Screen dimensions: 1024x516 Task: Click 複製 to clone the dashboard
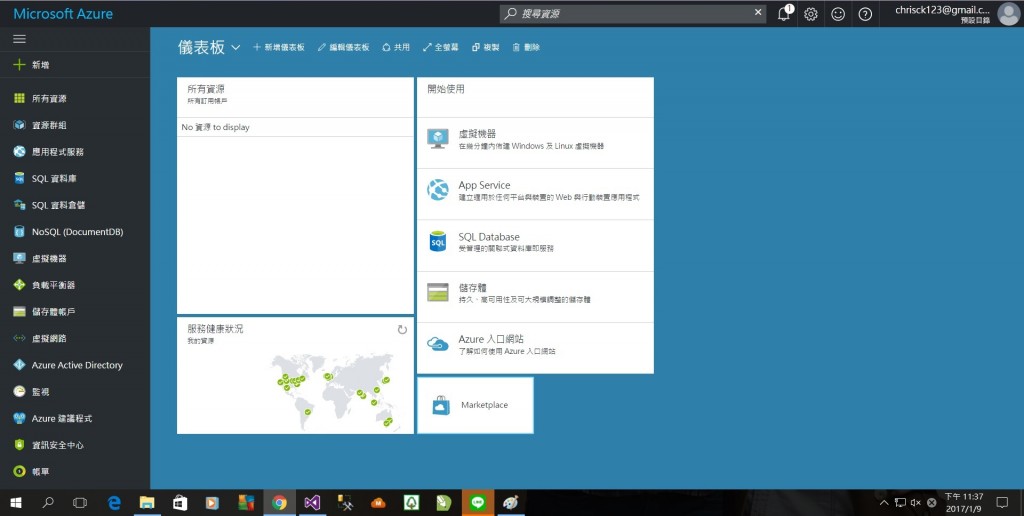coord(485,47)
